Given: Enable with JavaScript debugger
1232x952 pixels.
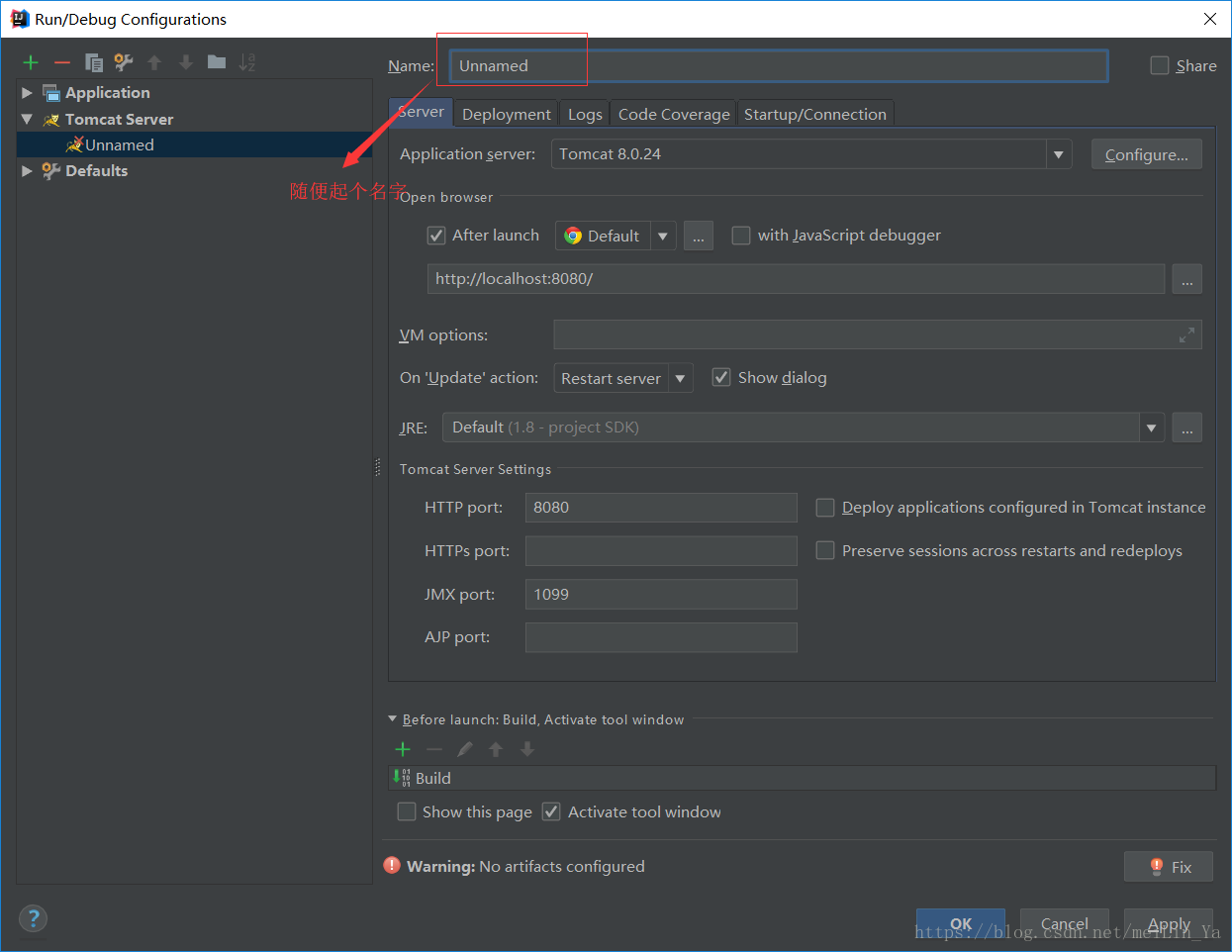Looking at the screenshot, I should coord(740,236).
